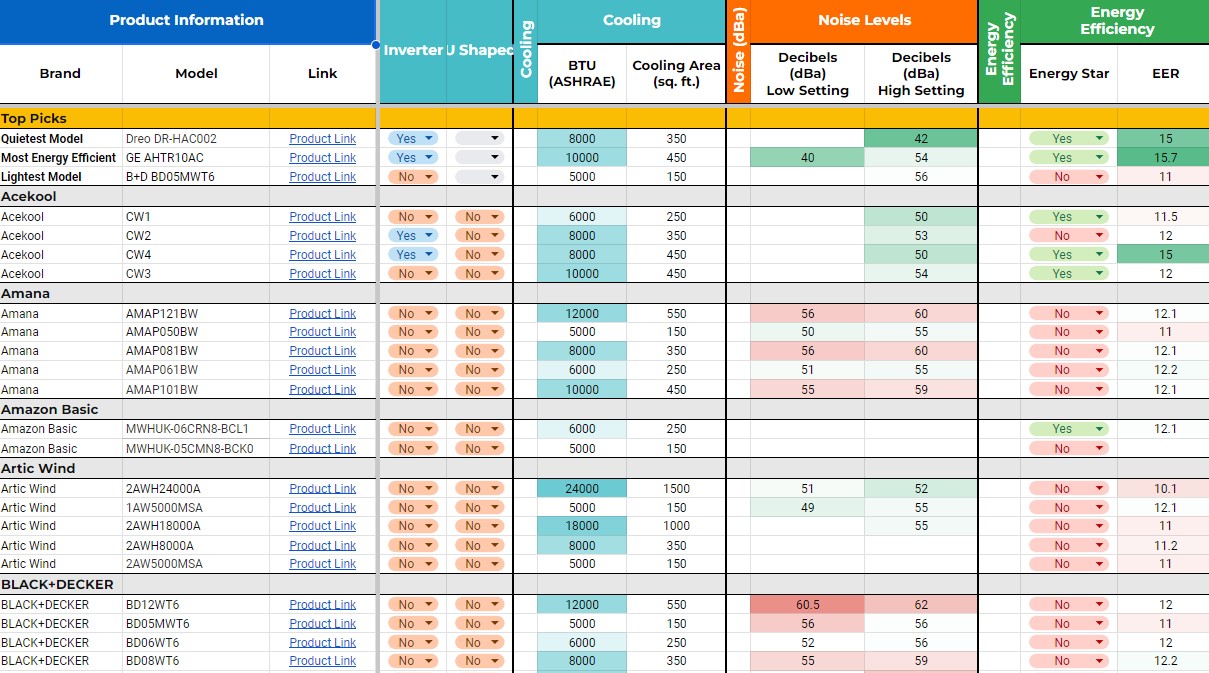Open Product Link for Artic Wind 2AWH18000A
The image size is (1209, 673).
click(x=322, y=526)
